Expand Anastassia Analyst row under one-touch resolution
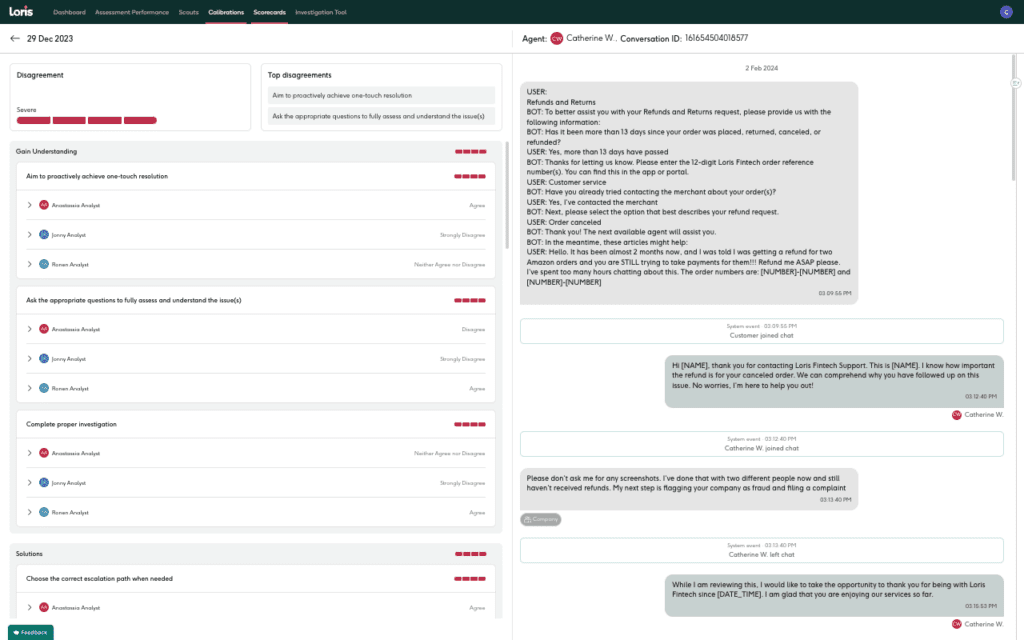This screenshot has height=640, width=1024. click(30, 205)
